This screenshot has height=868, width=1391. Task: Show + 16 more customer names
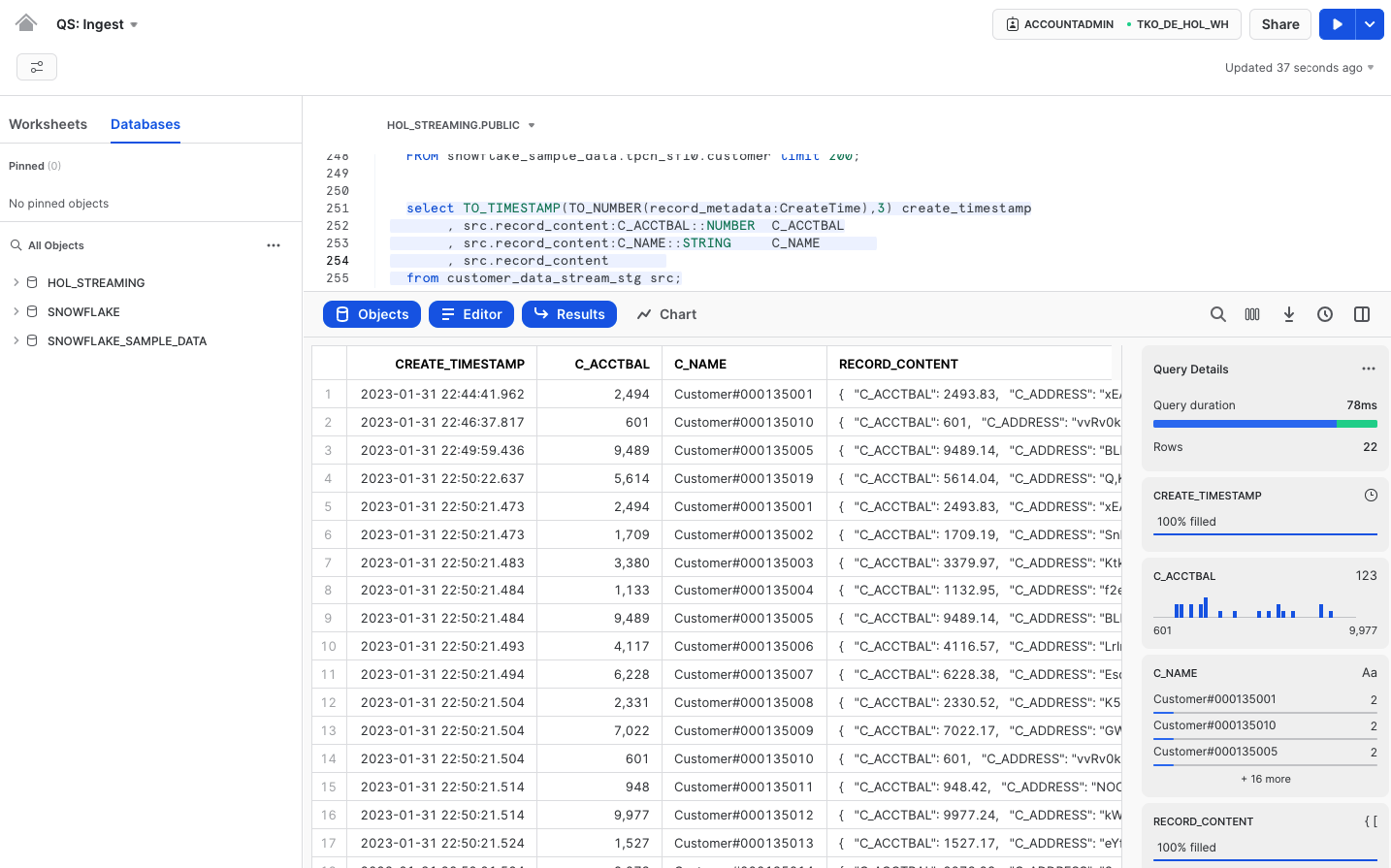(1265, 779)
